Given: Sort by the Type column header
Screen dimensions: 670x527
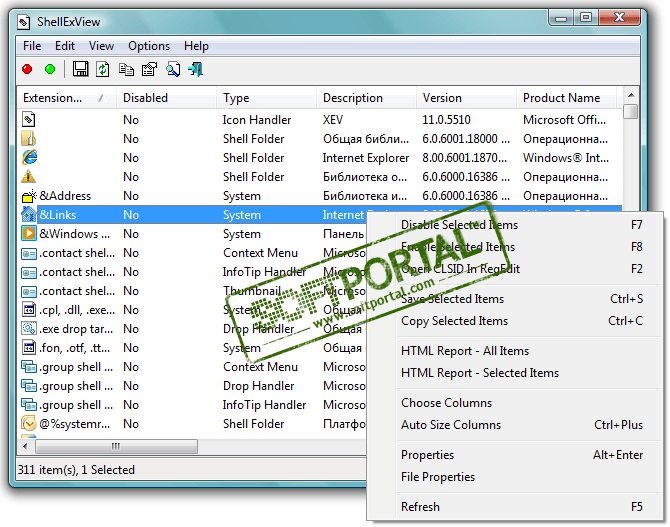Looking at the screenshot, I should pyautogui.click(x=267, y=98).
